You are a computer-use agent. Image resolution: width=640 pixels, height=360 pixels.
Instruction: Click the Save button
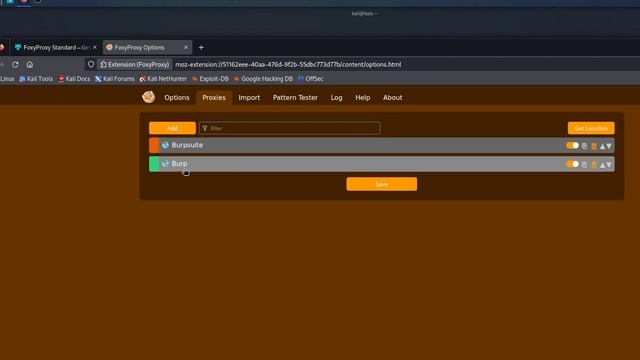pos(382,184)
